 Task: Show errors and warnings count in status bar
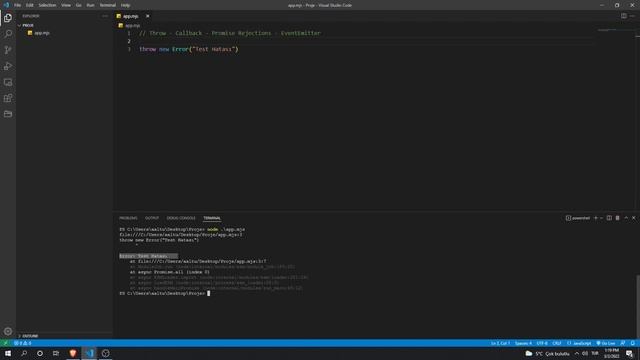(22, 343)
